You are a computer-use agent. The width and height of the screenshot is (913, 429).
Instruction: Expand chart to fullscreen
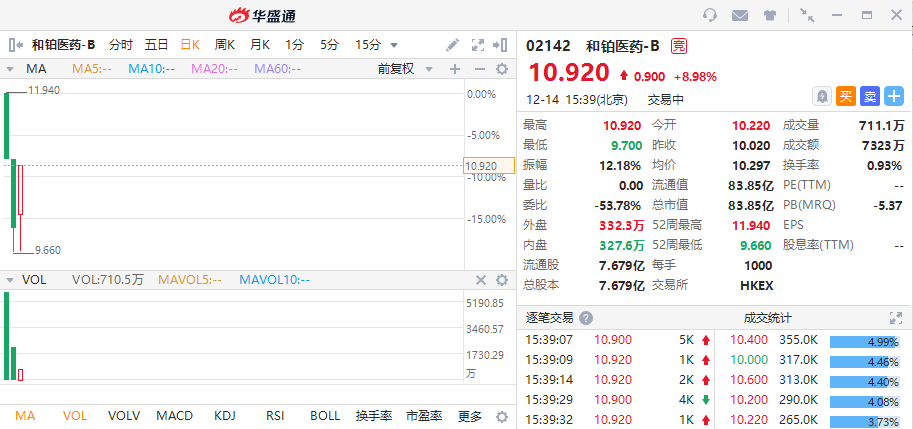[477, 45]
